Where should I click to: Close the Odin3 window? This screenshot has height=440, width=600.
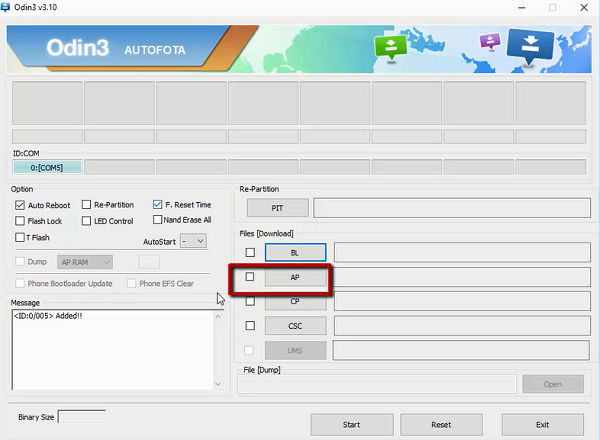point(584,8)
